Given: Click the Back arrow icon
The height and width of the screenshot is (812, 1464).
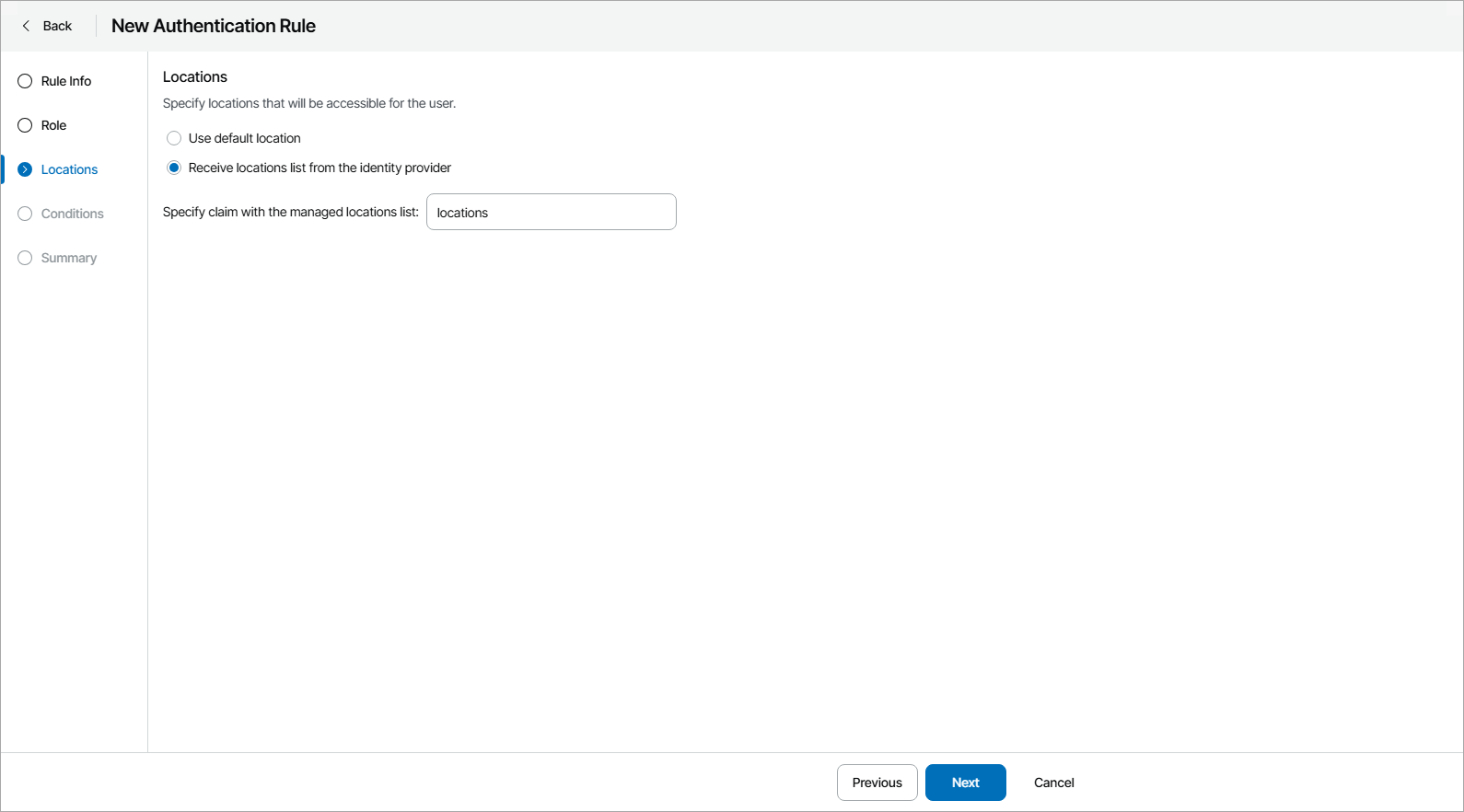Looking at the screenshot, I should [x=26, y=26].
